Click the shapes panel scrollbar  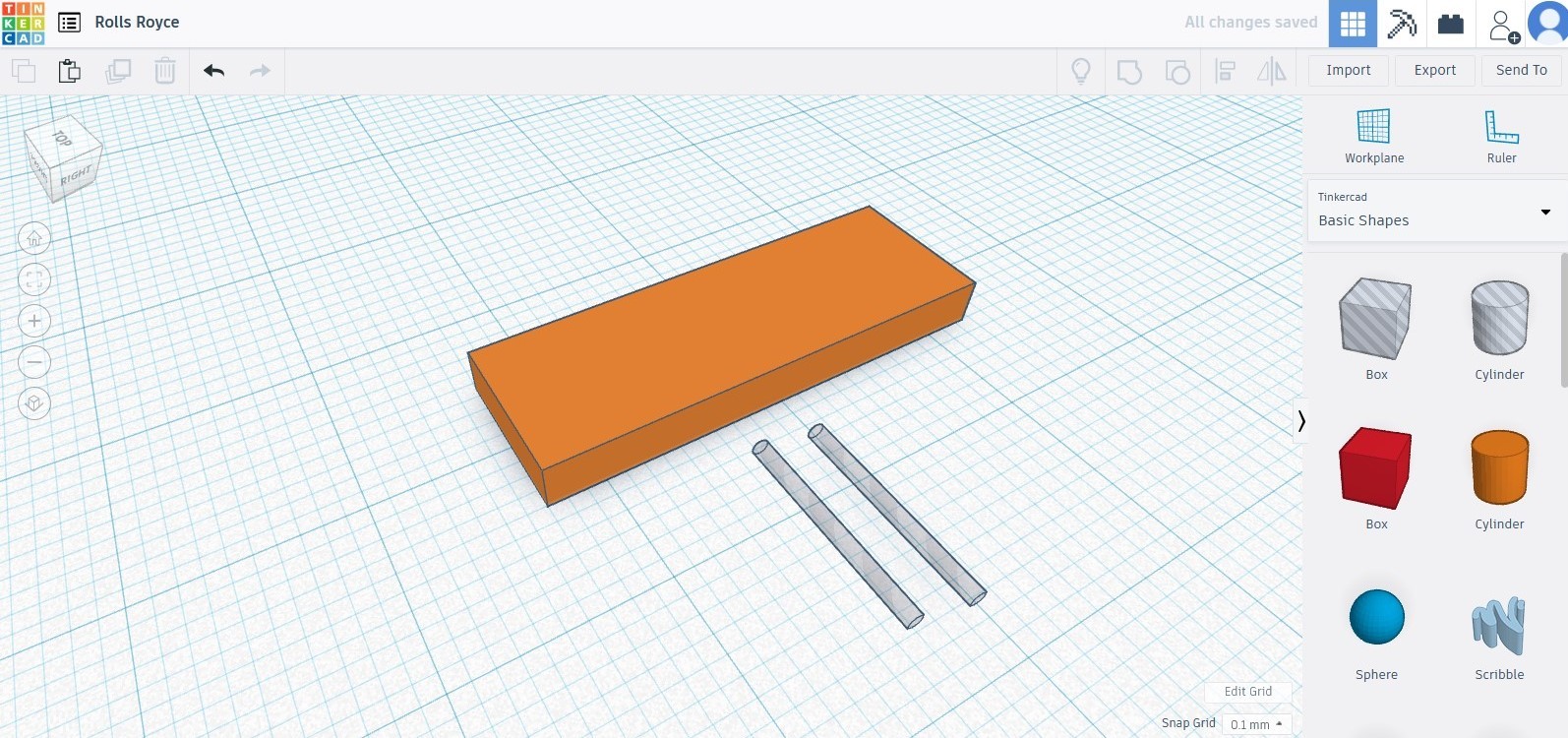1564,321
